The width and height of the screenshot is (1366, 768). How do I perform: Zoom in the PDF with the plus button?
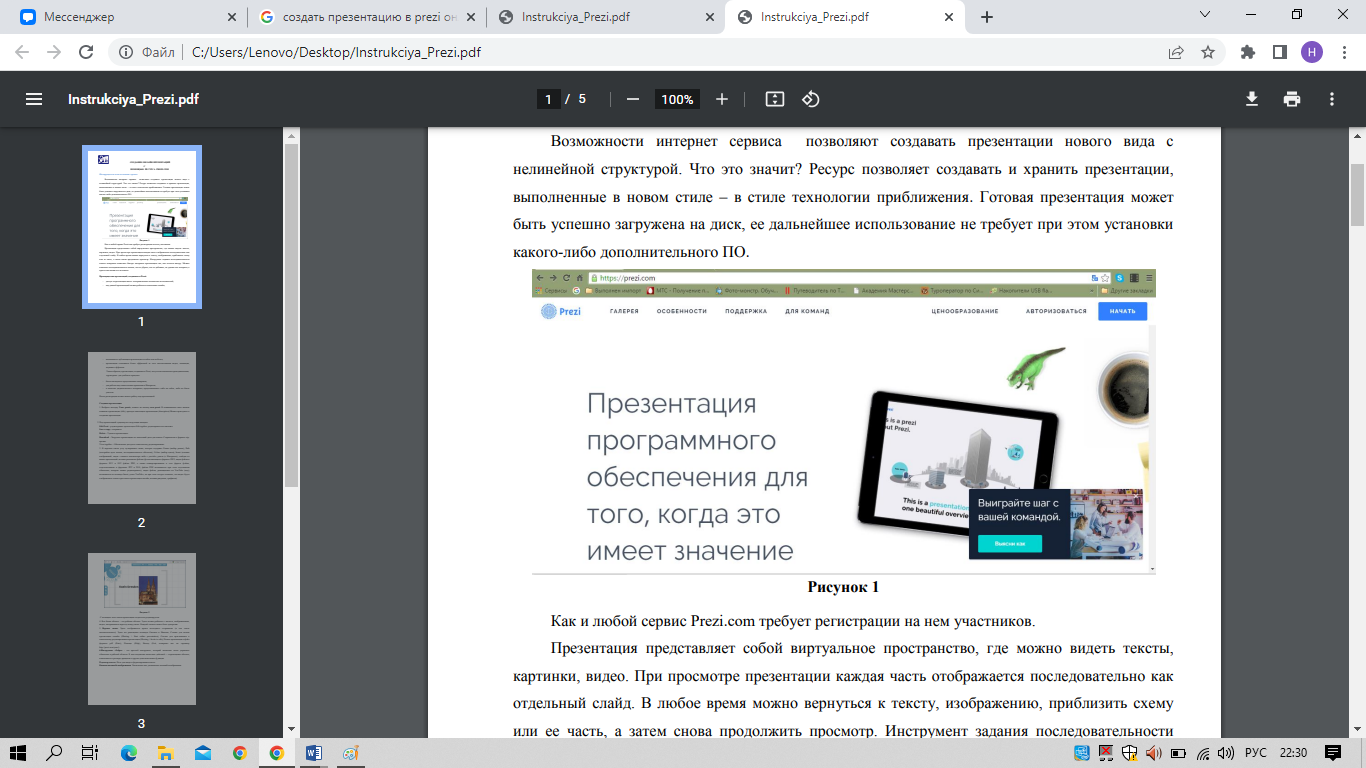722,99
